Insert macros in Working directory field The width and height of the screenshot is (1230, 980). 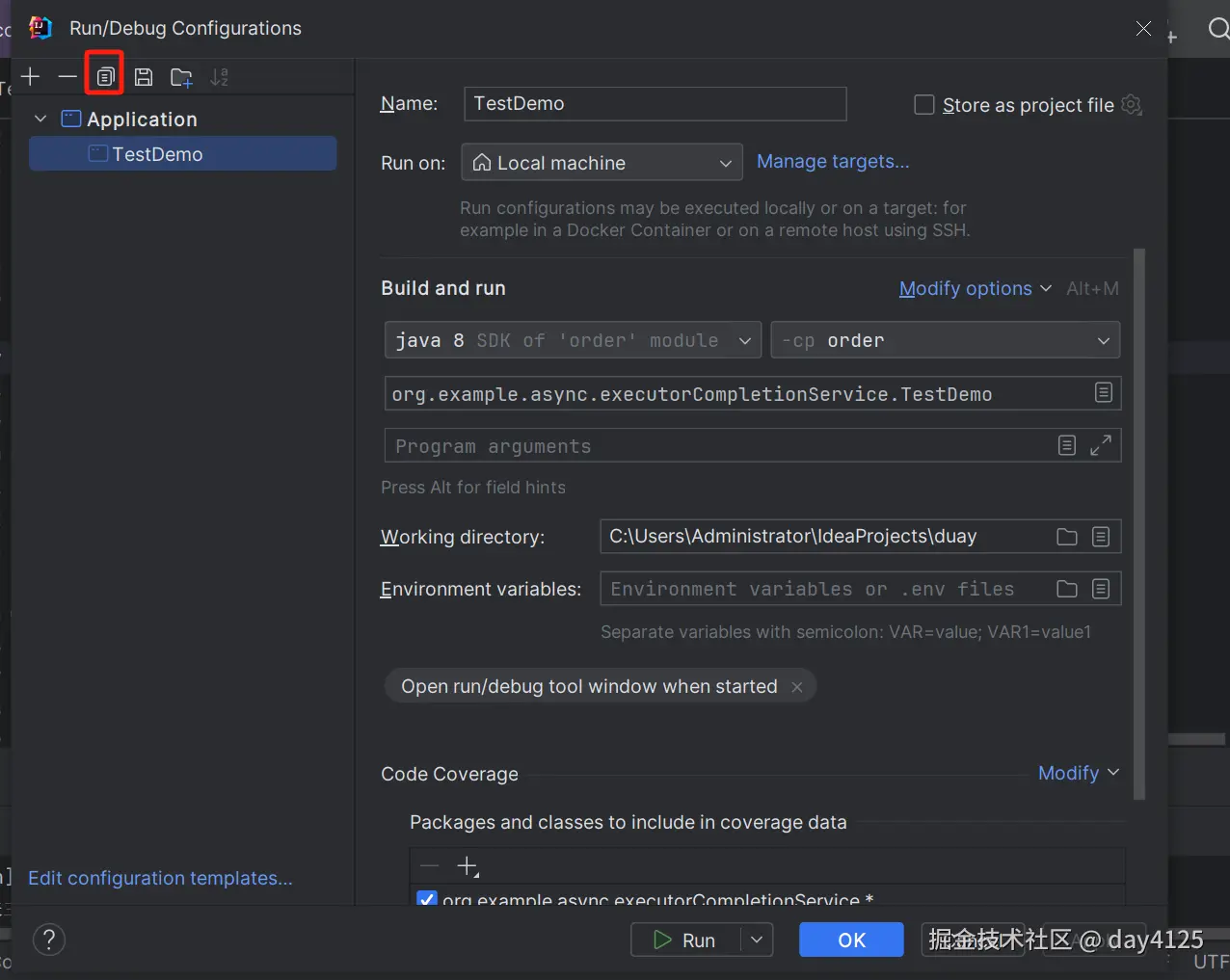point(1101,537)
